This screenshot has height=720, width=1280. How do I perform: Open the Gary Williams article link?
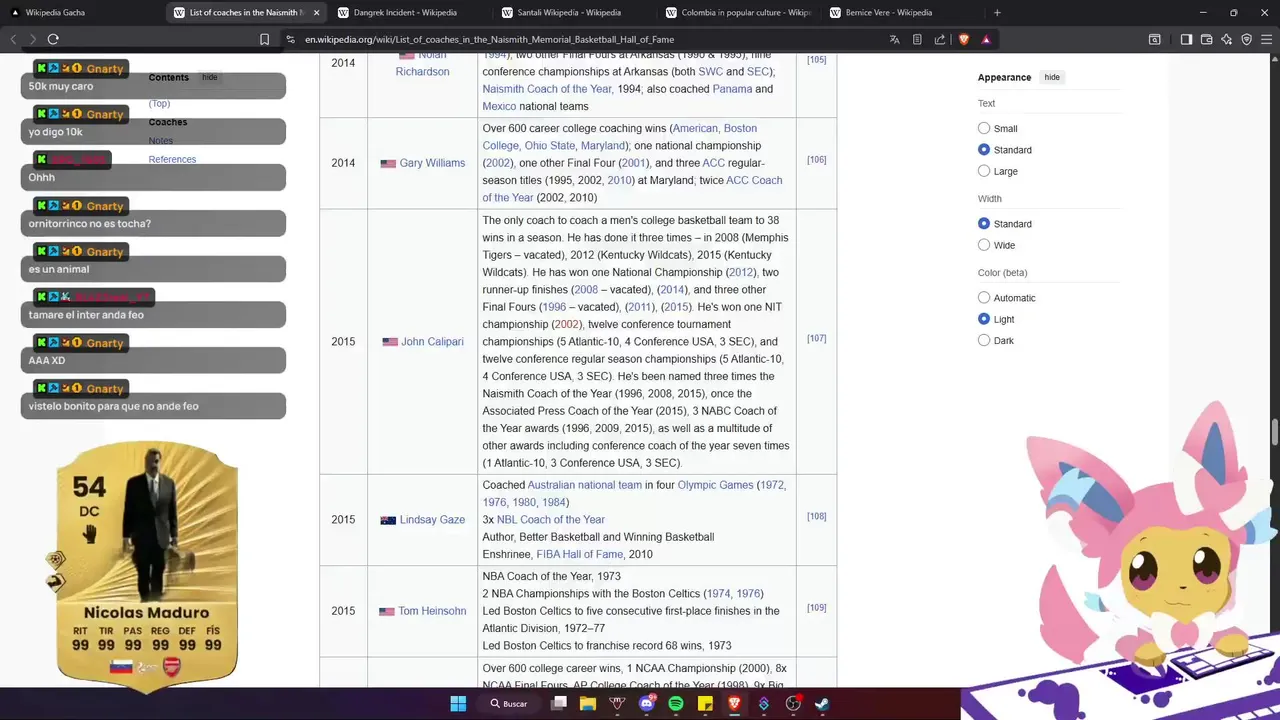point(432,163)
